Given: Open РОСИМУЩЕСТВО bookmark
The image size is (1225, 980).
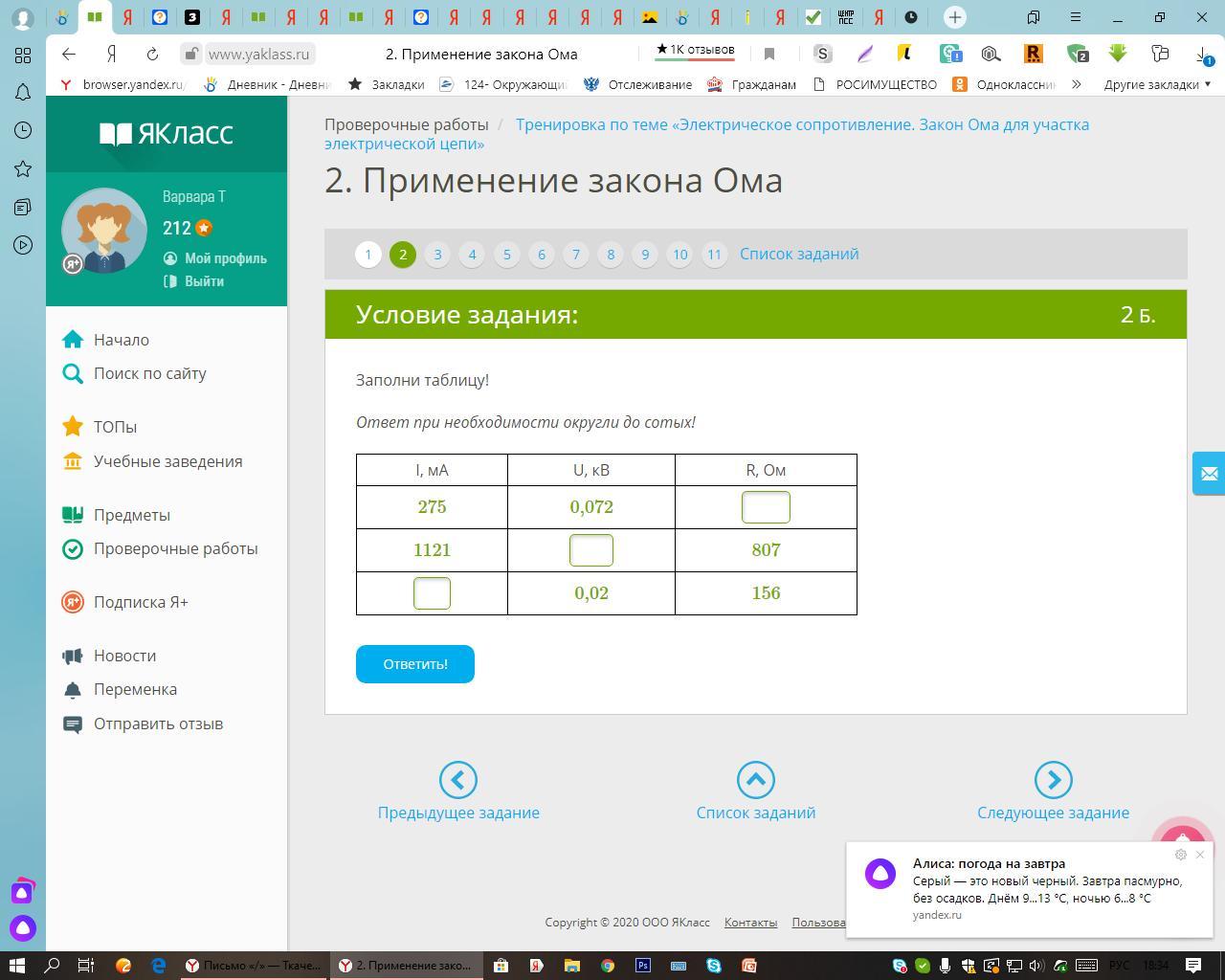Looking at the screenshot, I should point(876,84).
